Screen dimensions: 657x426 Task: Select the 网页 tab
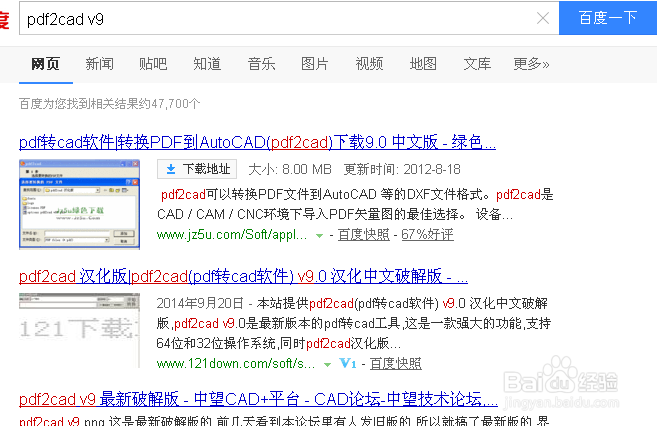coord(46,64)
